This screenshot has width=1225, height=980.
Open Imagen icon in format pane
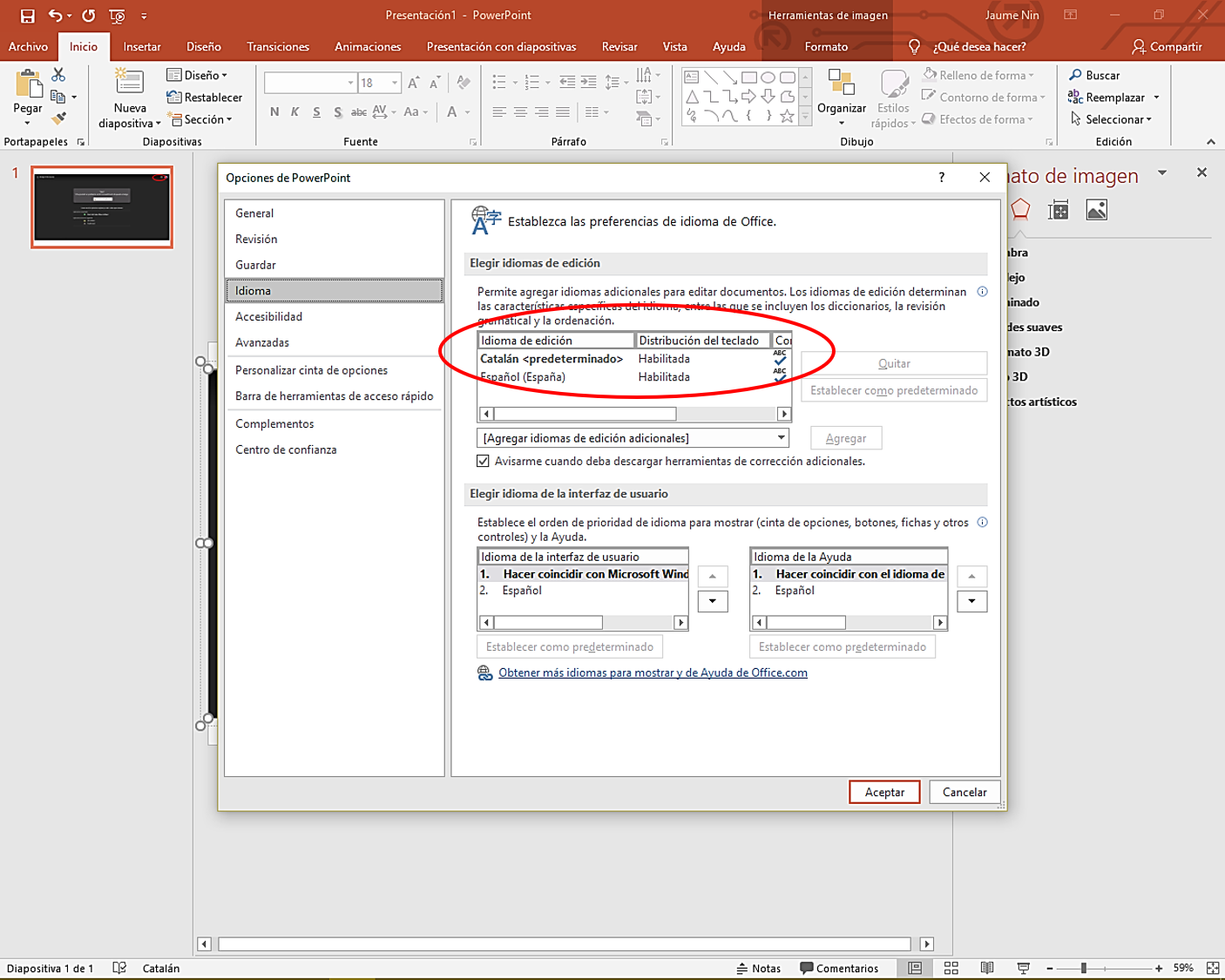click(x=1097, y=209)
